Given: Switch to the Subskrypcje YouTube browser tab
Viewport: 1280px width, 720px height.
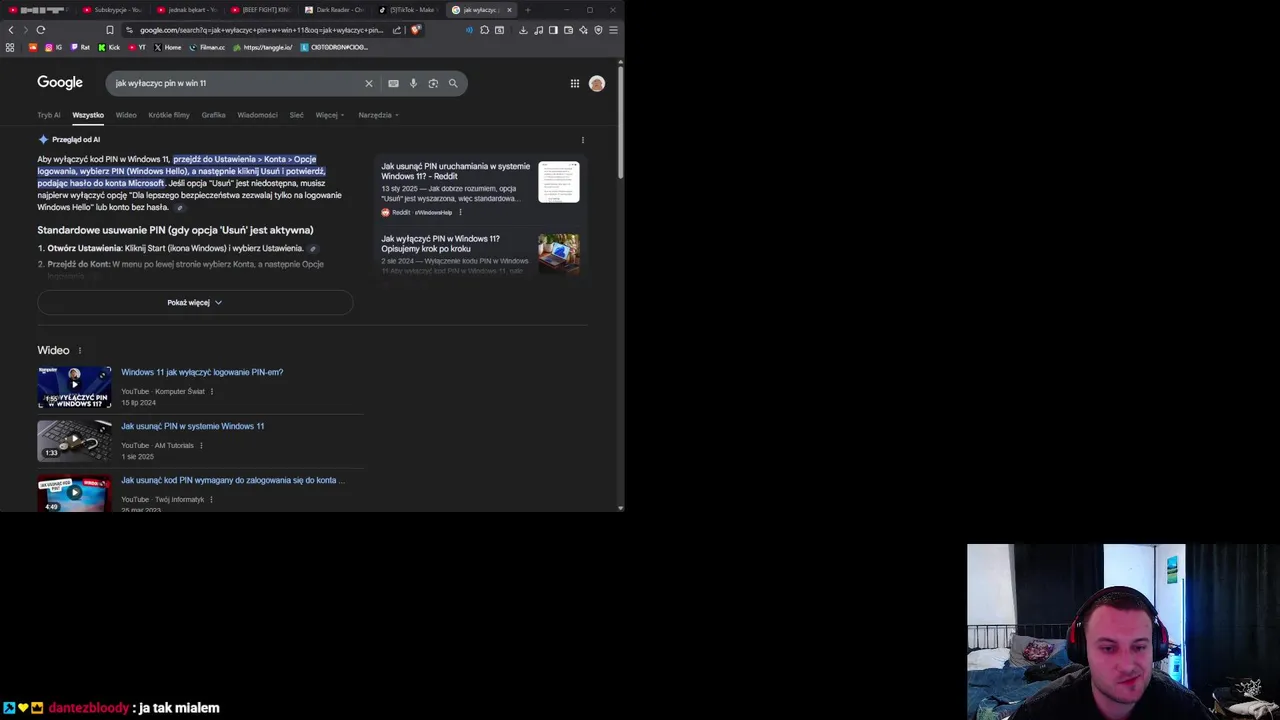Looking at the screenshot, I should (112, 10).
